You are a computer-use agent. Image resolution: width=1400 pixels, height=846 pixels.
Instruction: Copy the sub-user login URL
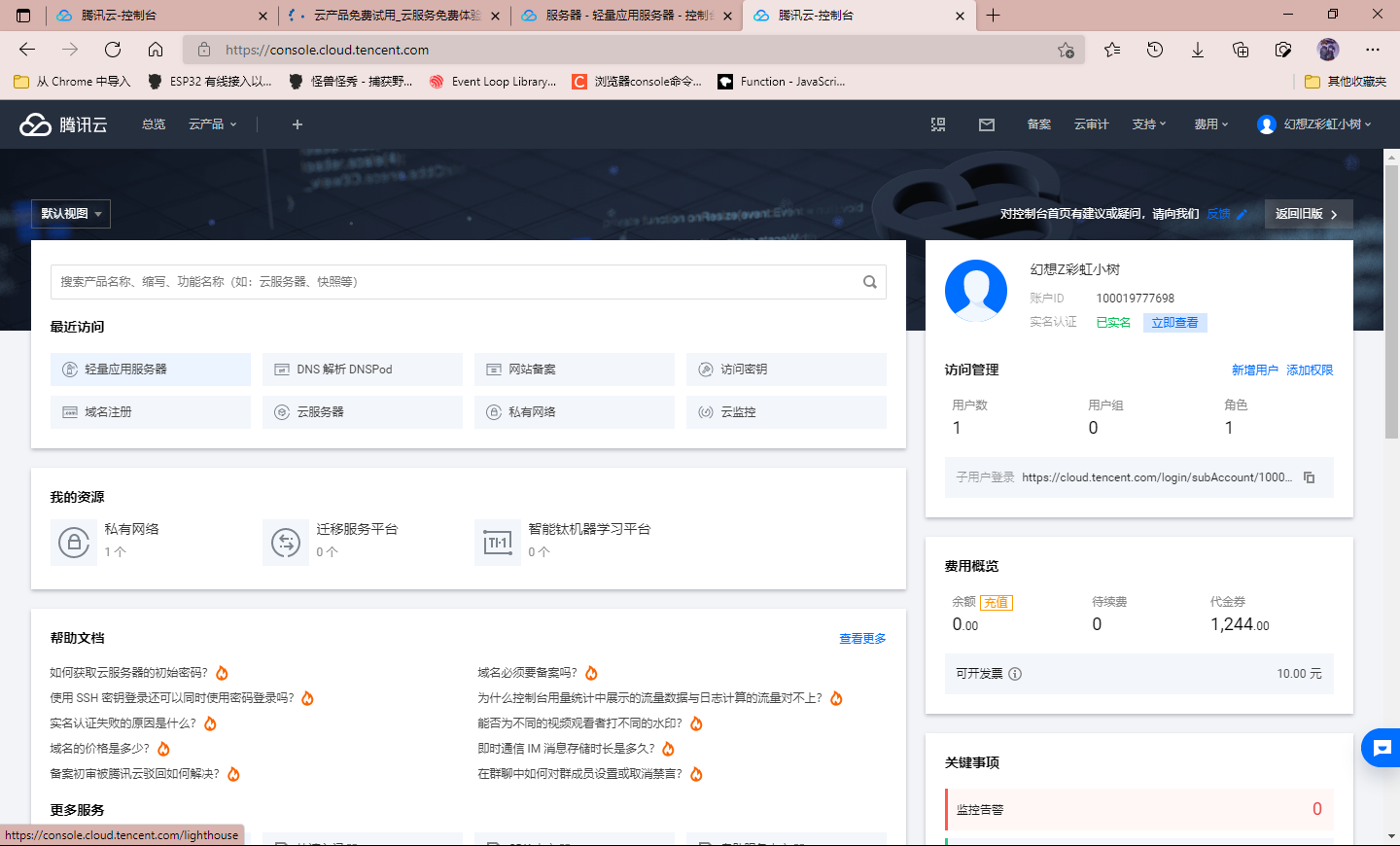[x=1310, y=477]
